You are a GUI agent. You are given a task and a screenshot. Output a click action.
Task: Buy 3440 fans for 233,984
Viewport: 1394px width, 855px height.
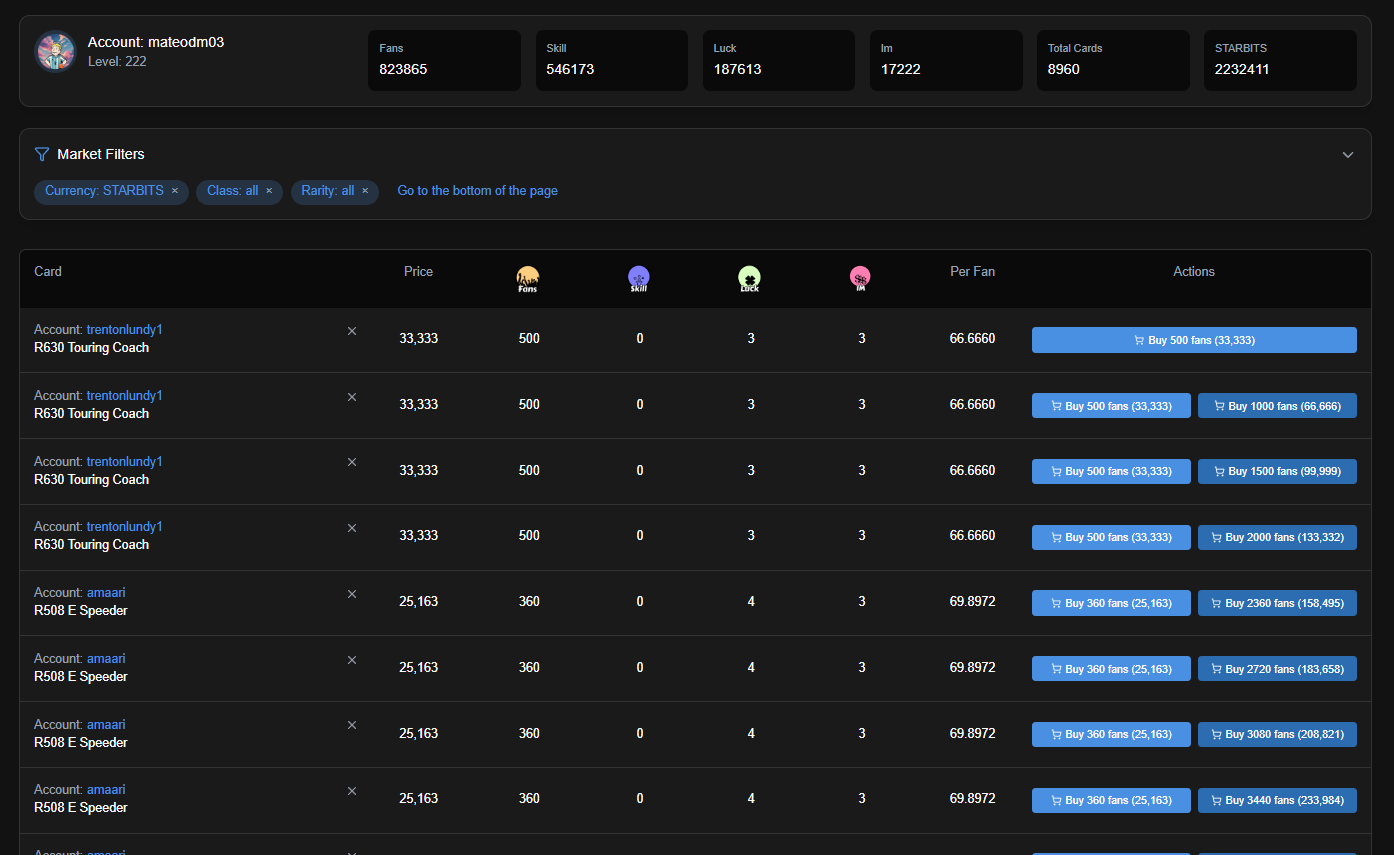(1277, 800)
